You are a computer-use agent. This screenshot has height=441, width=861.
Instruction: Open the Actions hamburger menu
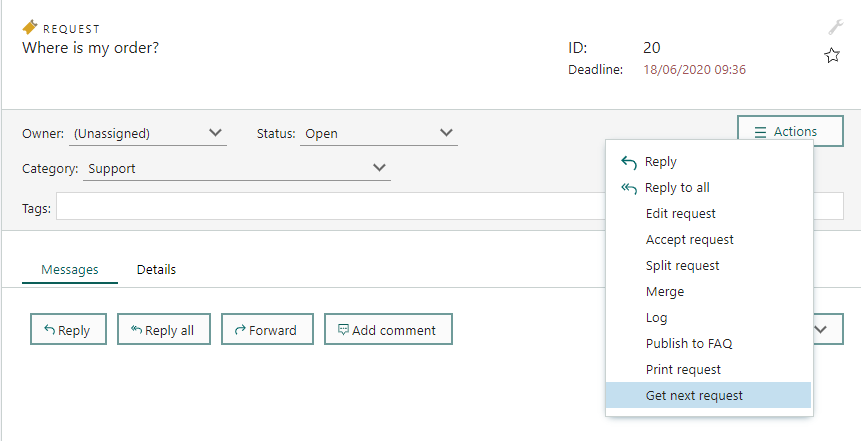click(790, 131)
